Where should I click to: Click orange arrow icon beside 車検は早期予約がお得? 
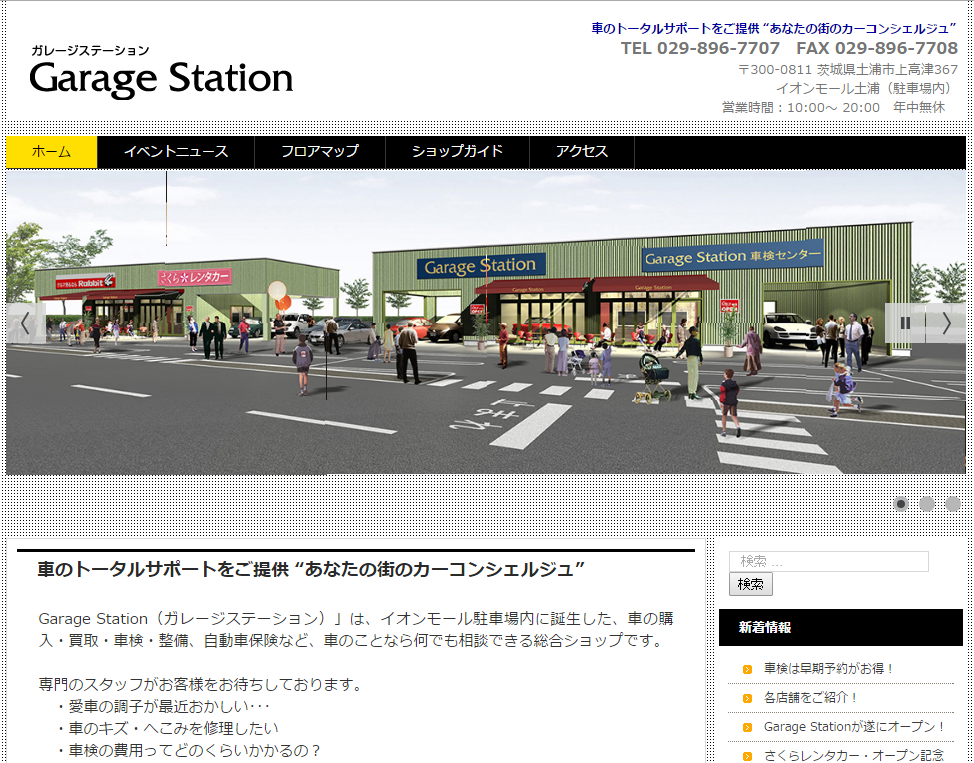coord(747,669)
